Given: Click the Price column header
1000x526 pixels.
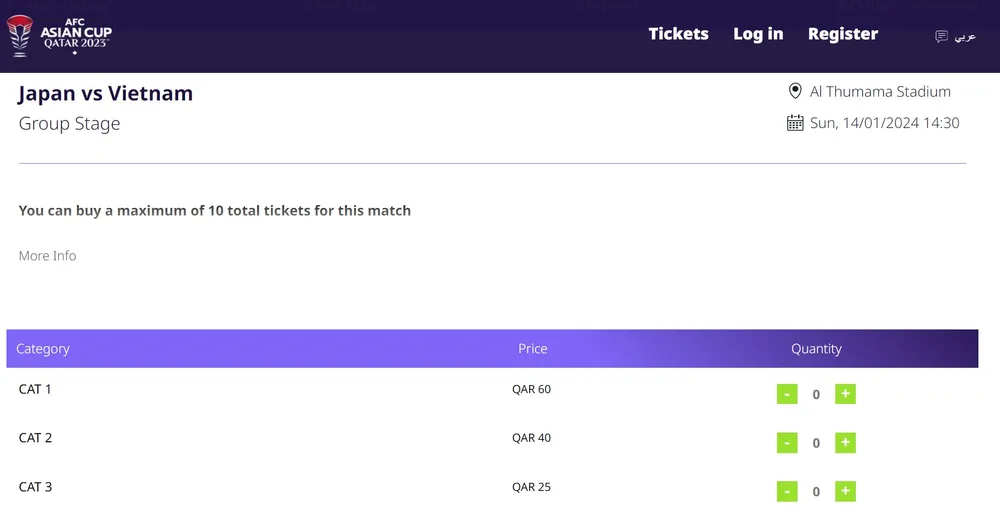Looking at the screenshot, I should pyautogui.click(x=532, y=349).
